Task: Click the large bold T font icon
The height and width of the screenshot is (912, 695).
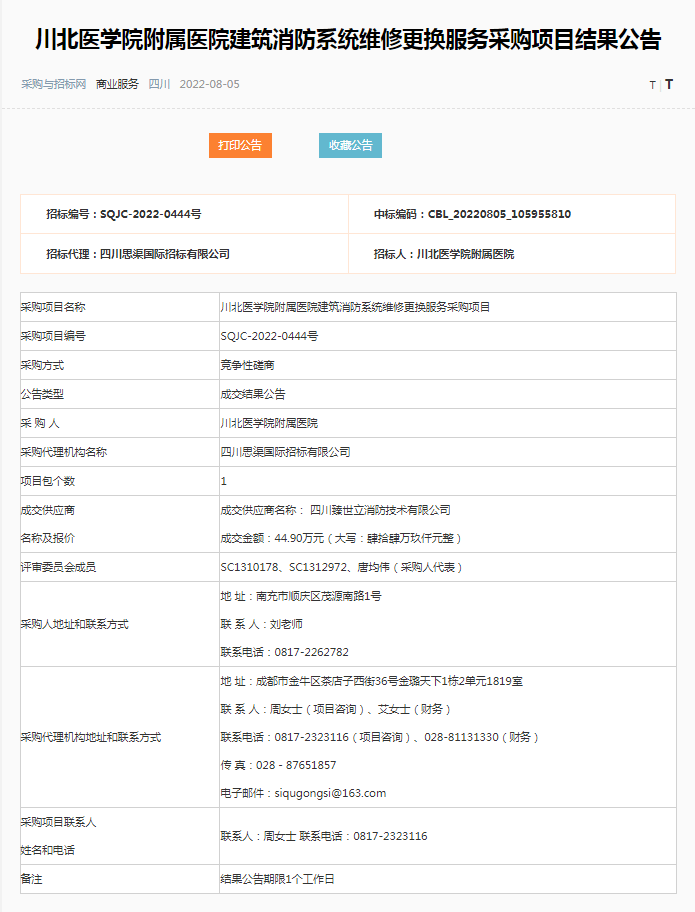Action: pos(669,85)
